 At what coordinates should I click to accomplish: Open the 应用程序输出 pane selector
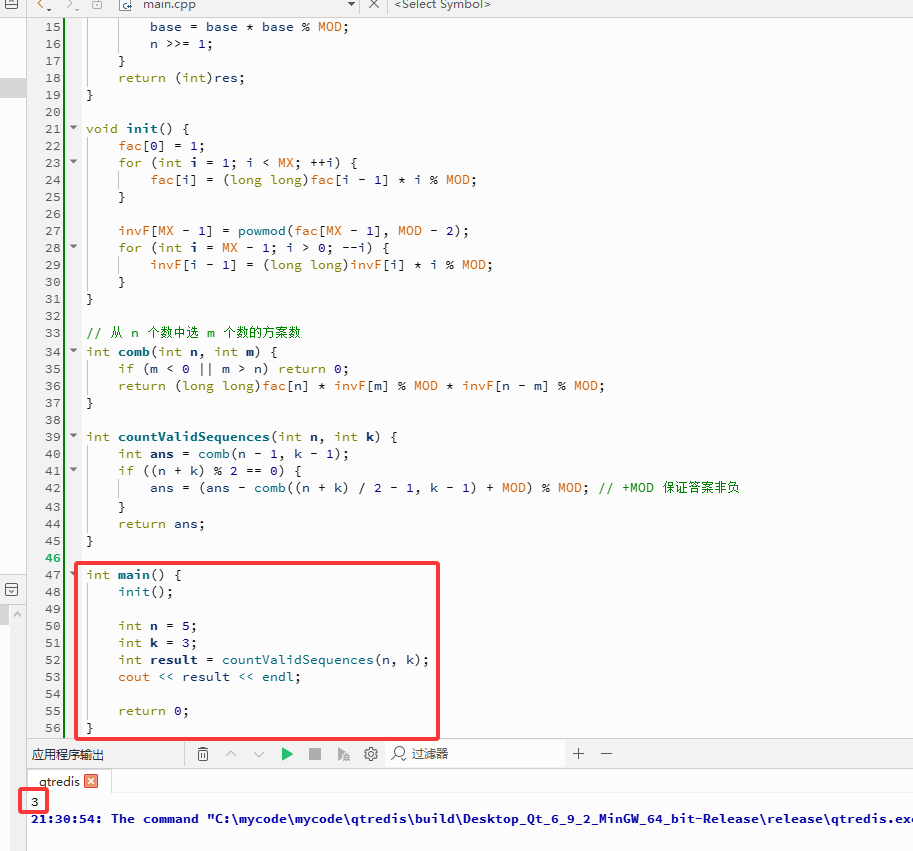pyautogui.click(x=68, y=754)
